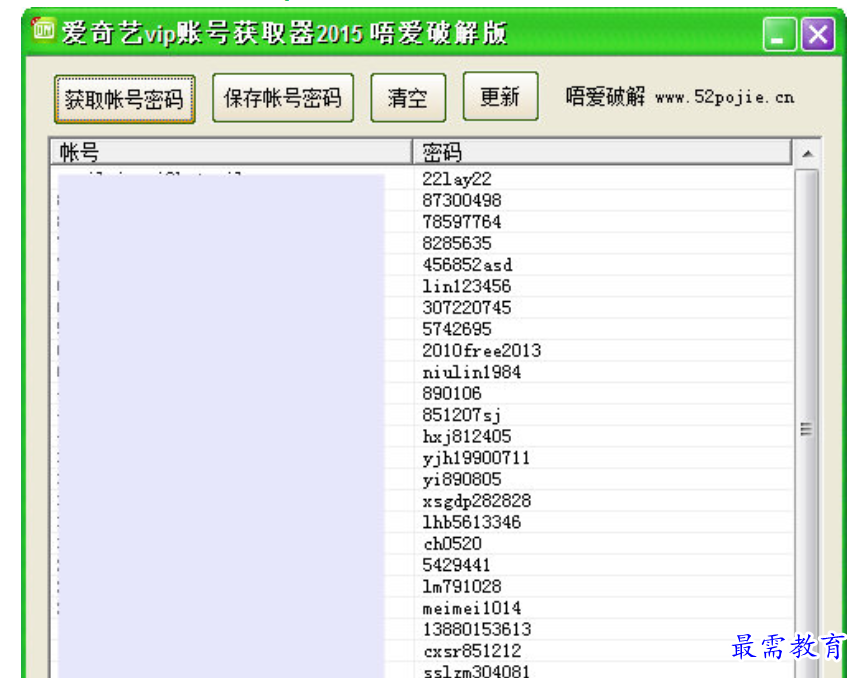Select the password row 13880153613
The height and width of the screenshot is (678, 853).
coord(477,629)
